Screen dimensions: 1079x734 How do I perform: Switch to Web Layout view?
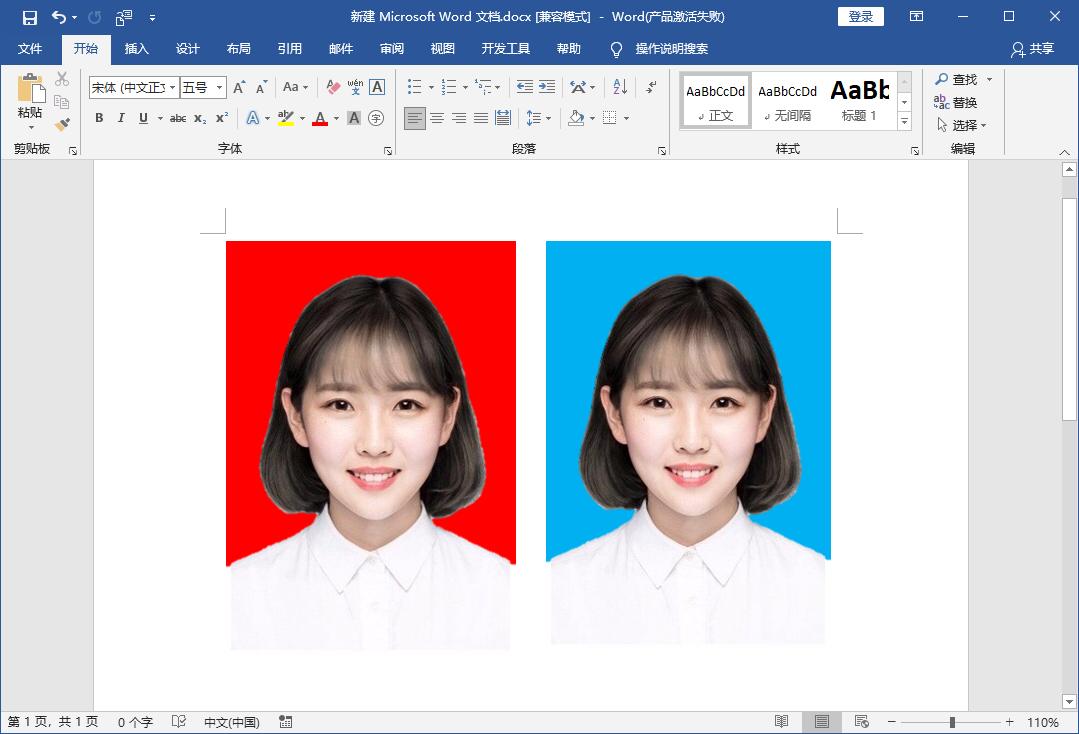click(862, 722)
